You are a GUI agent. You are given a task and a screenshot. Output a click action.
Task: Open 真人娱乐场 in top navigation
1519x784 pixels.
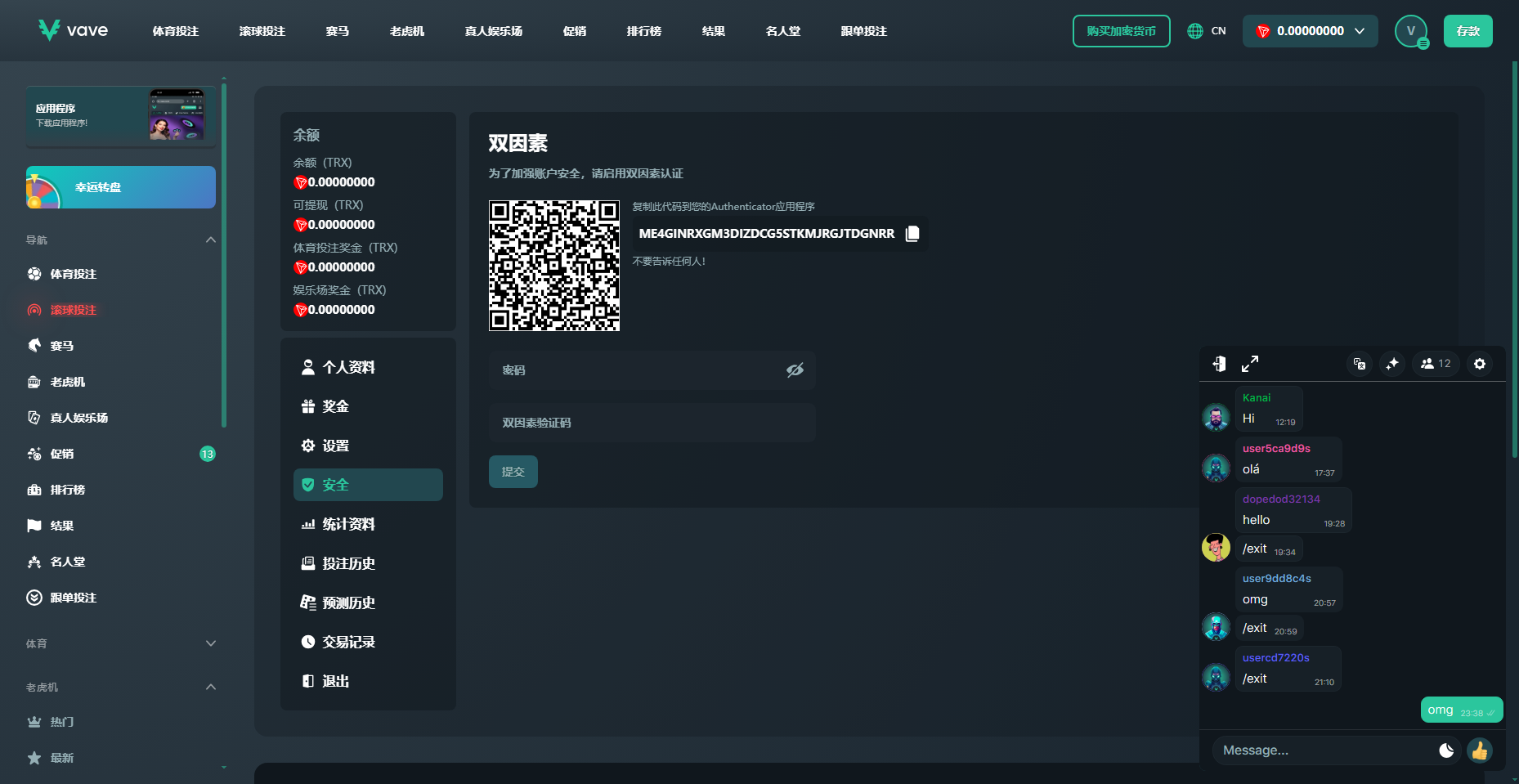[x=494, y=31]
